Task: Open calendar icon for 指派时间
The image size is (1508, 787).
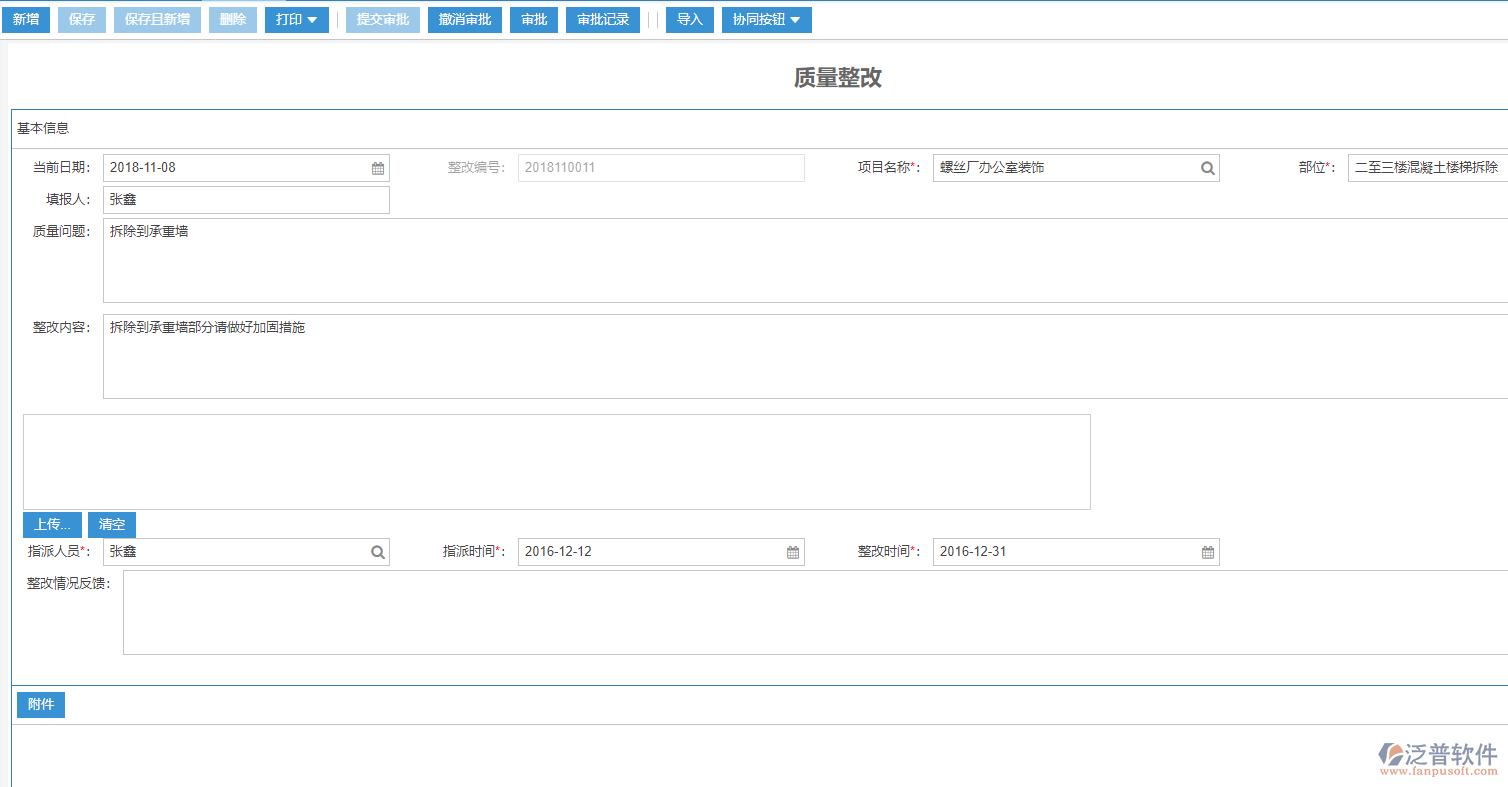Action: 793,551
